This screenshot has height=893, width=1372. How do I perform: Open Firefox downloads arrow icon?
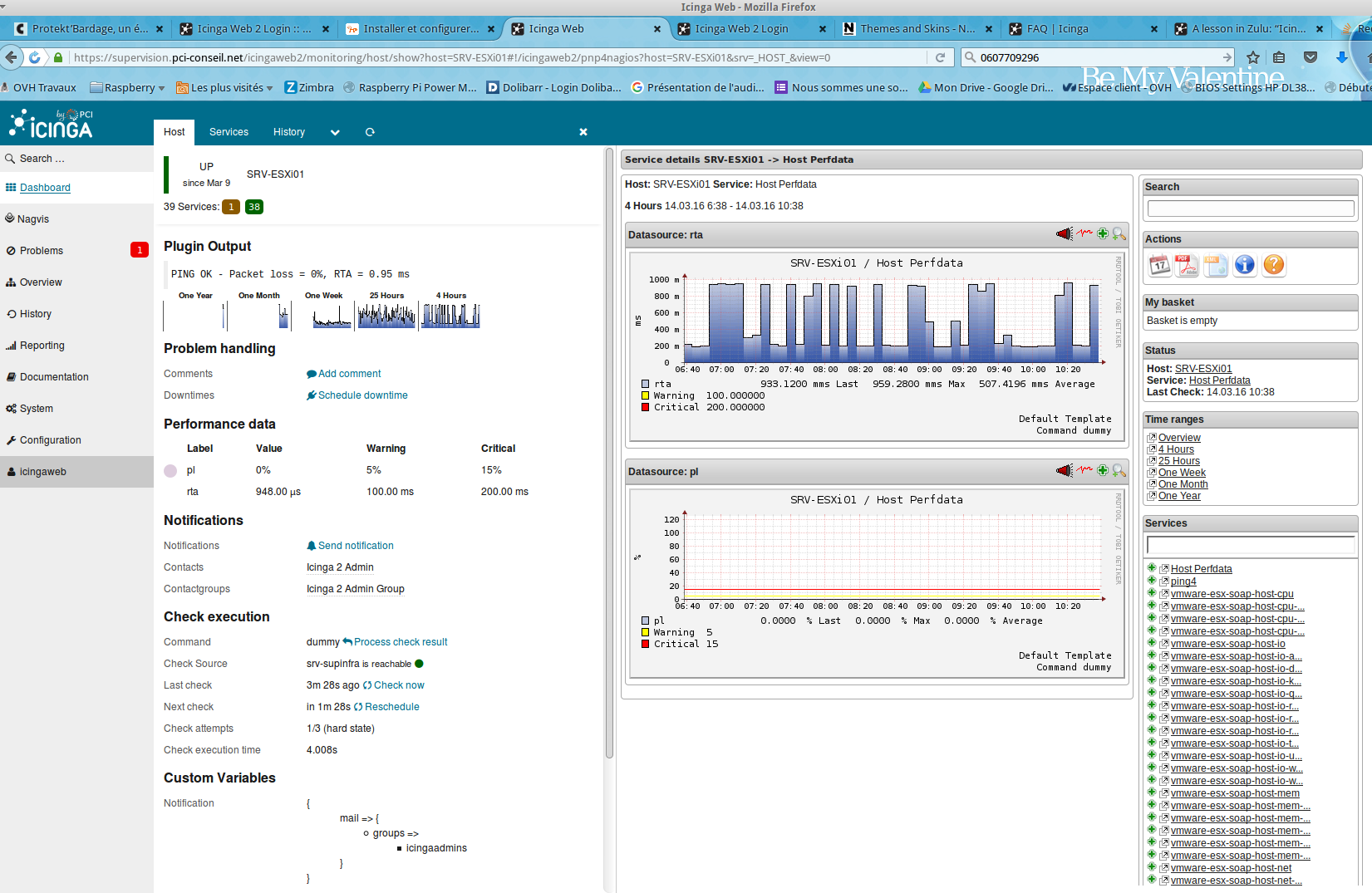click(1341, 57)
